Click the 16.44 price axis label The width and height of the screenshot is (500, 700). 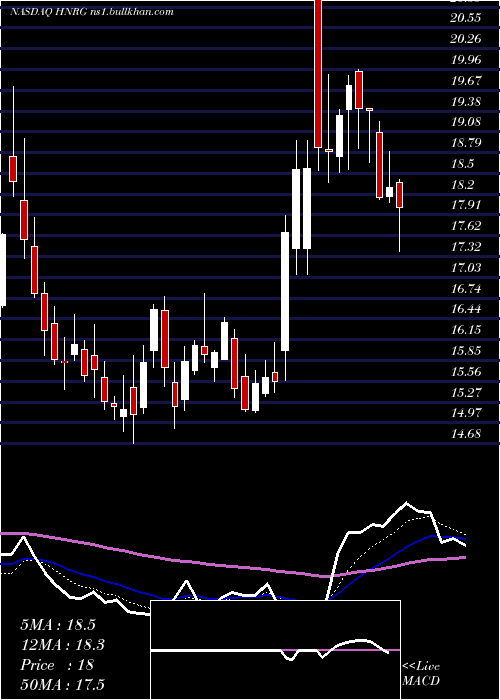click(x=467, y=308)
